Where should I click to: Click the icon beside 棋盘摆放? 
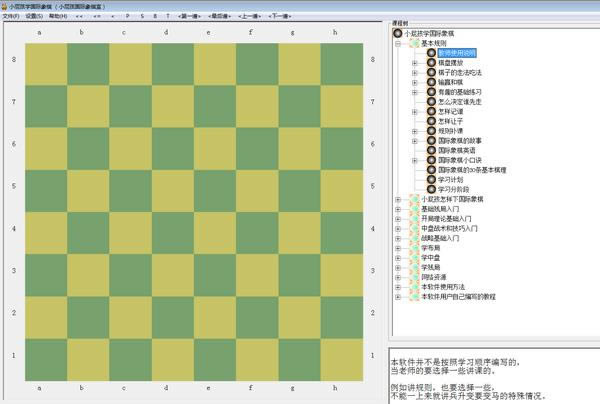point(431,63)
